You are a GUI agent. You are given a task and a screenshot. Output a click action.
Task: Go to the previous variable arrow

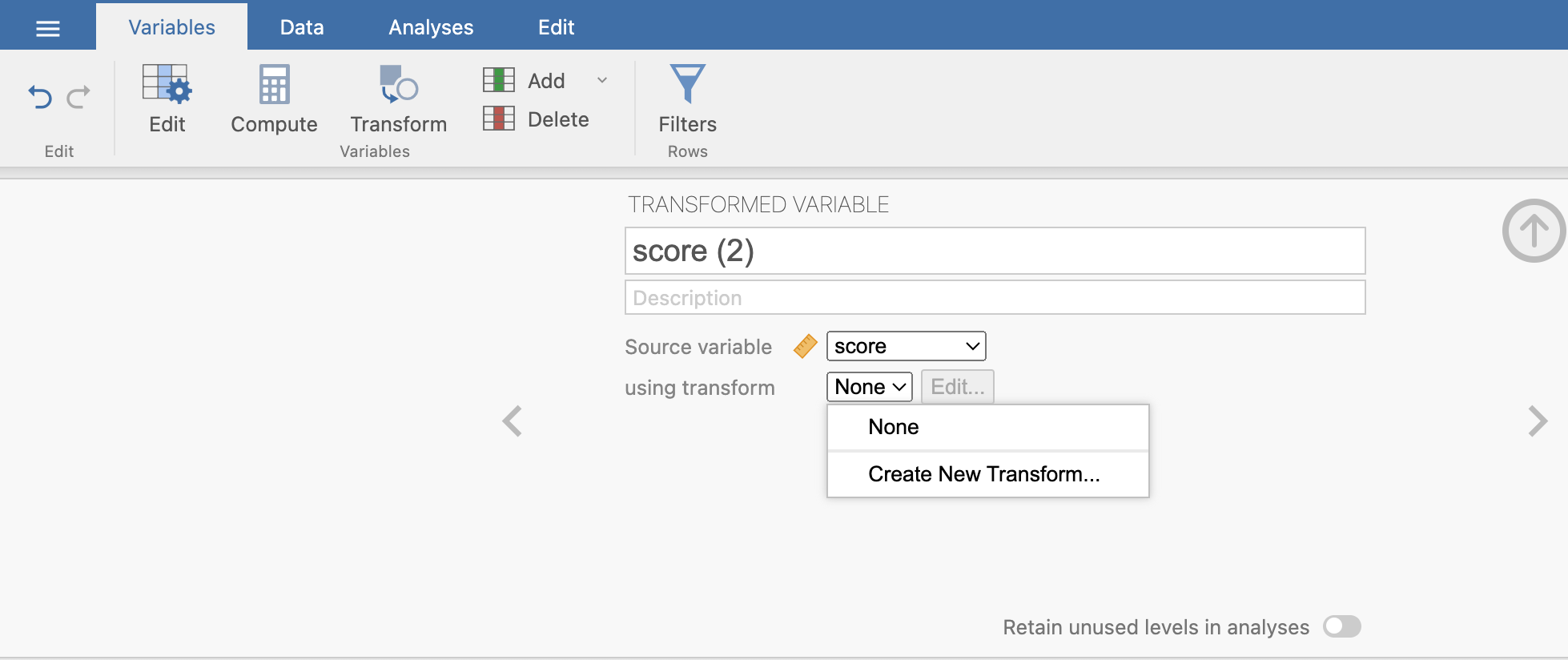[512, 421]
